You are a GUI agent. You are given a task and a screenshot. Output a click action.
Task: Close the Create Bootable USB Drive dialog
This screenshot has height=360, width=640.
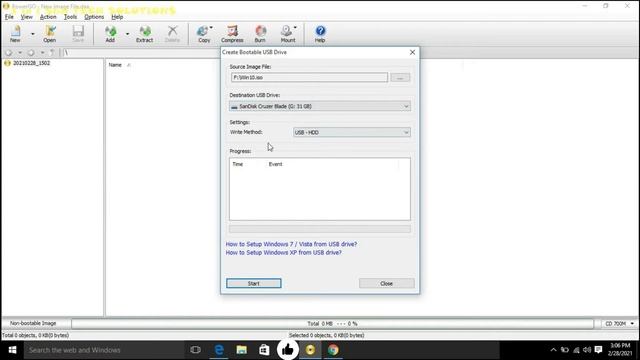point(412,52)
